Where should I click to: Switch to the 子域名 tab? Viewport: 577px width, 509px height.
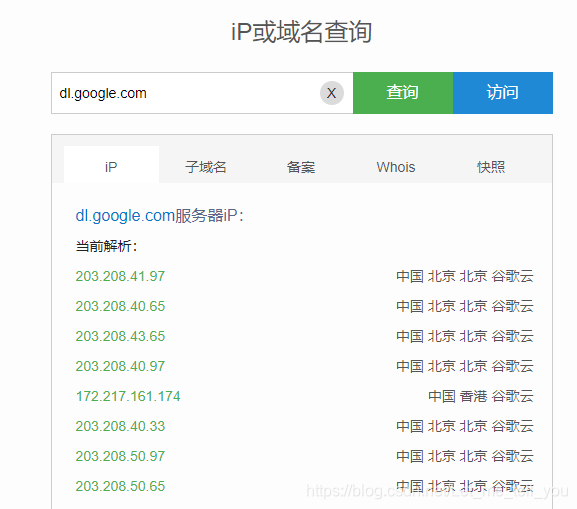(206, 167)
